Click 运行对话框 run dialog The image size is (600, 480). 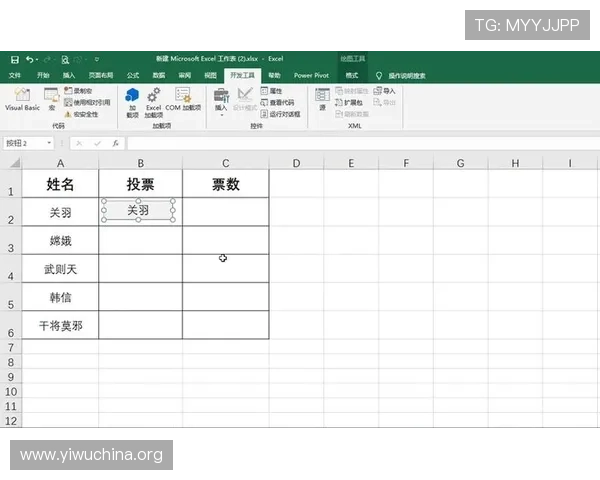280,114
